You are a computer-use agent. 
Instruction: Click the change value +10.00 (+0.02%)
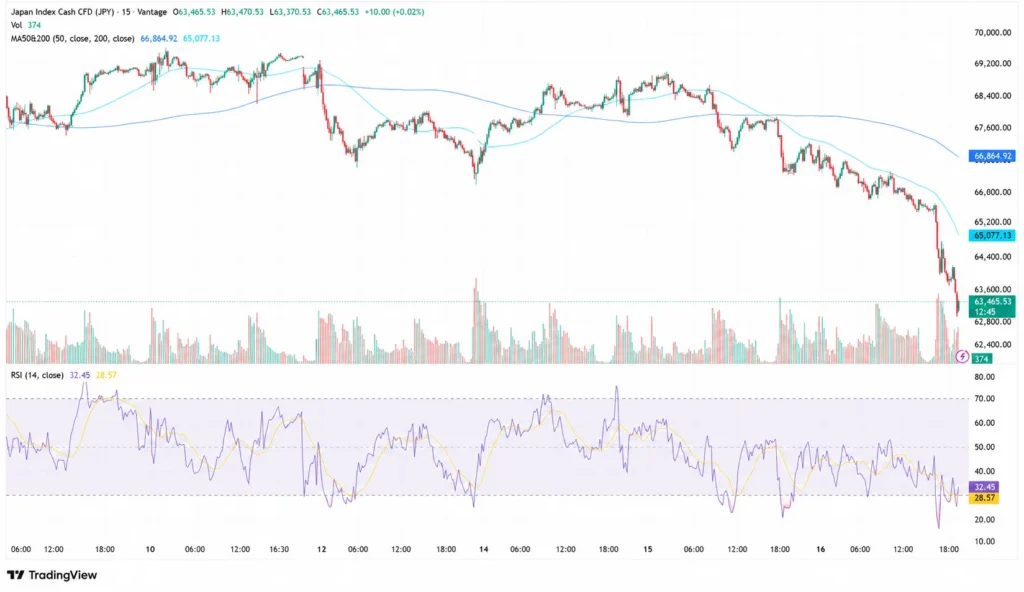point(394,12)
